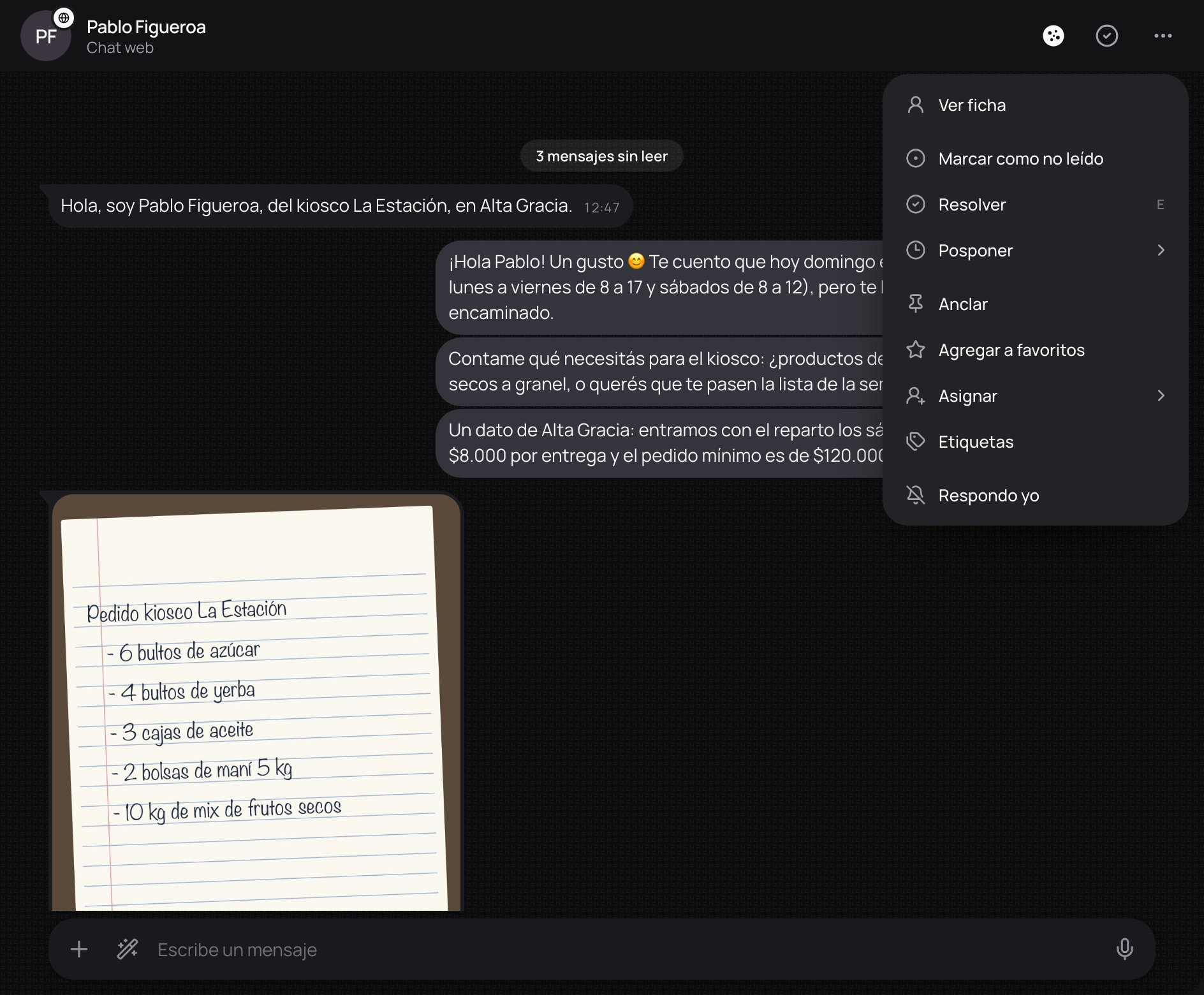Open the AI assistant dots icon

(x=1053, y=36)
